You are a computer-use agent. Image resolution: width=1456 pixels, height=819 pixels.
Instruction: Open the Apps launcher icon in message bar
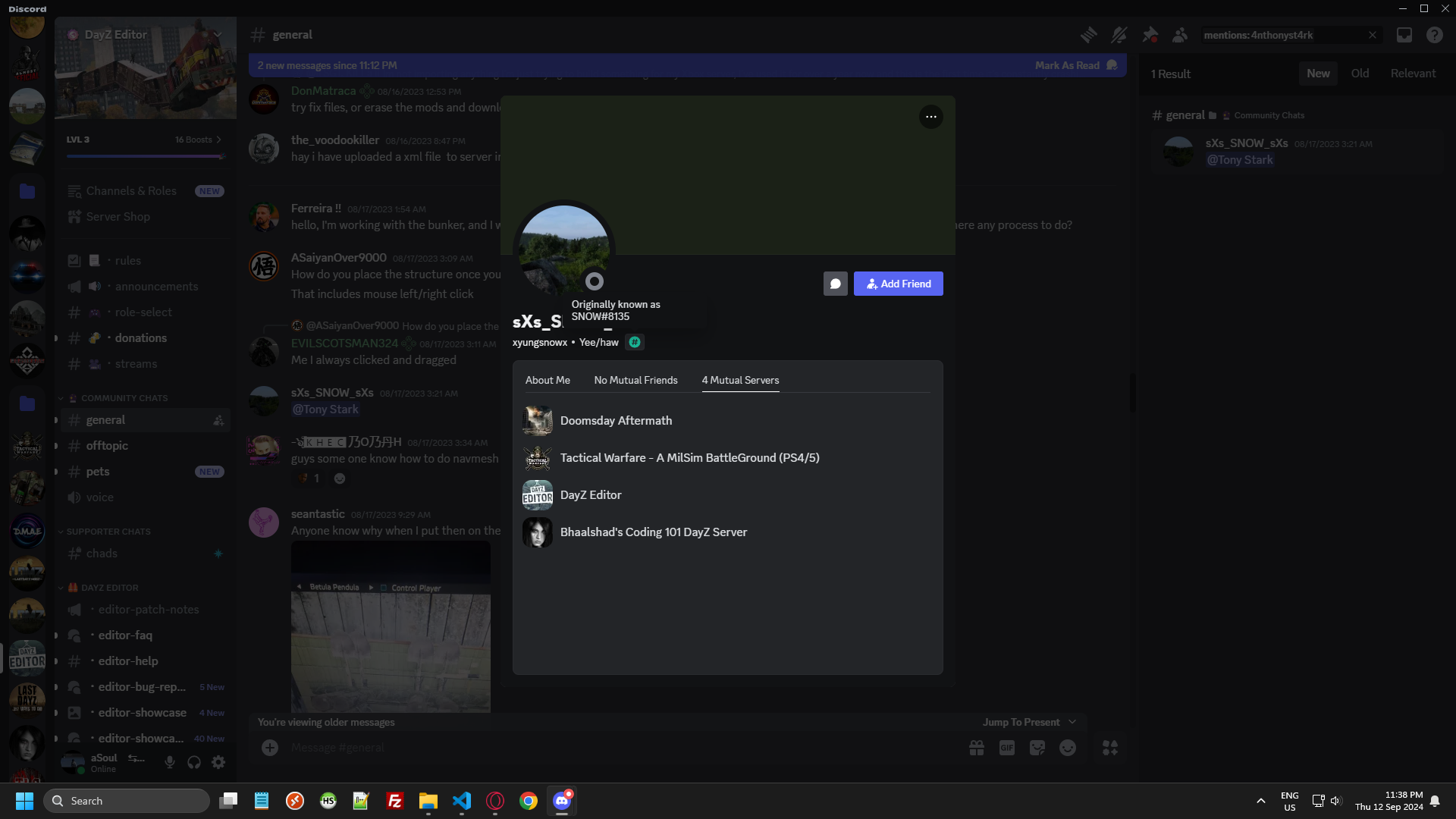click(1110, 748)
